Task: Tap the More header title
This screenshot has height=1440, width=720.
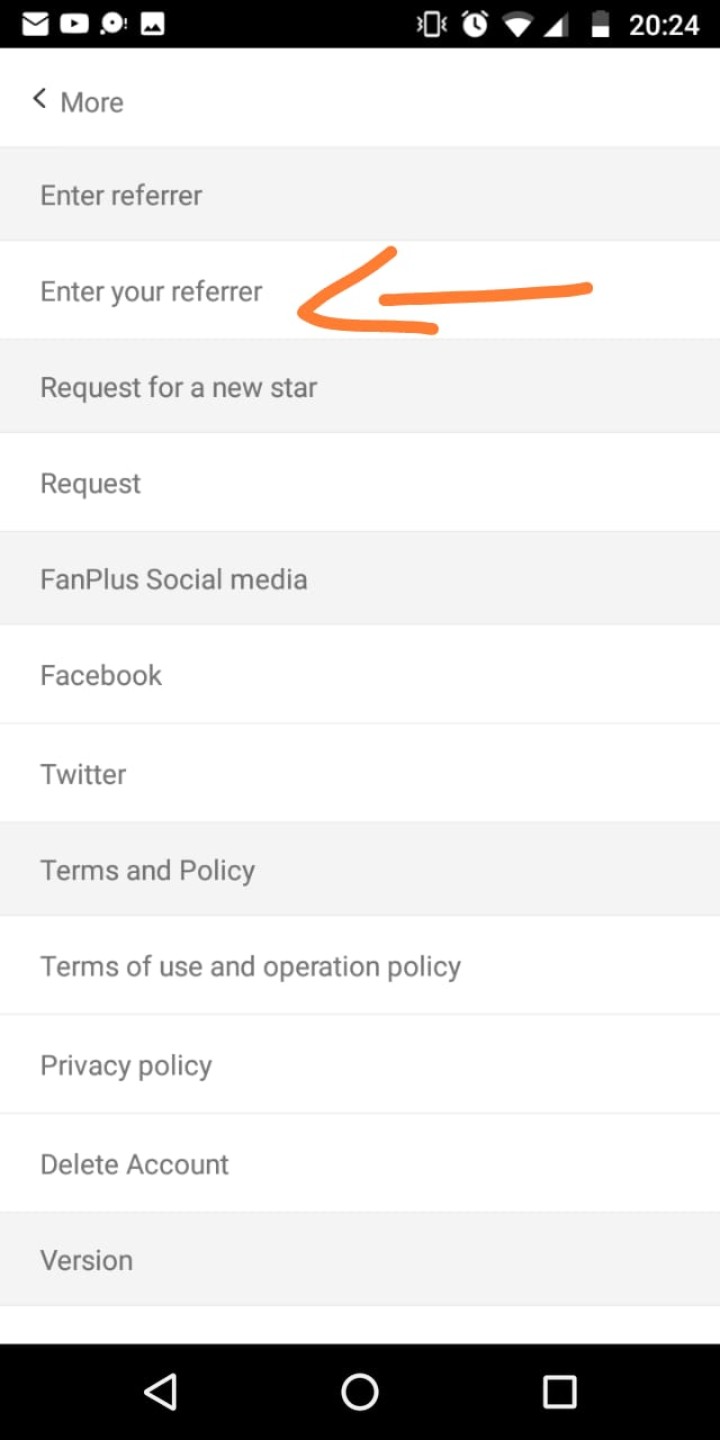Action: [x=92, y=102]
